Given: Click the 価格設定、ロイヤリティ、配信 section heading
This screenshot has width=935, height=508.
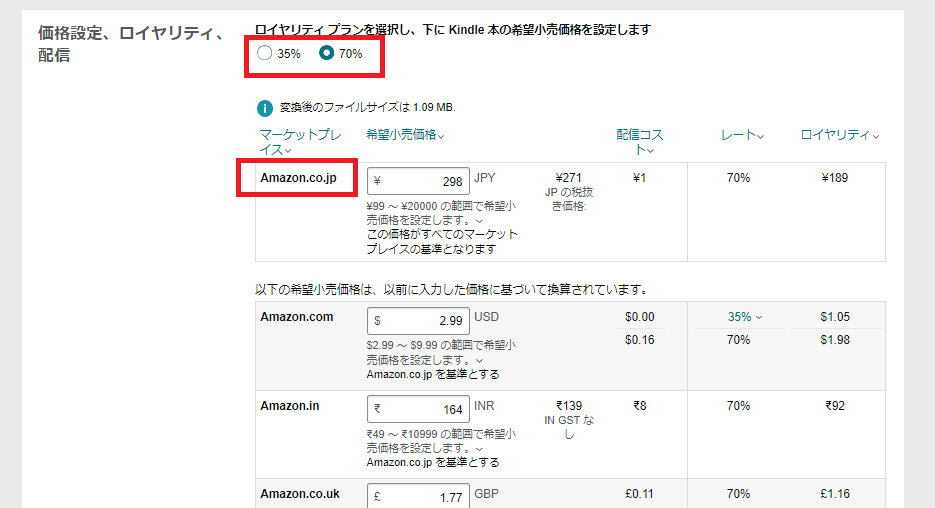Looking at the screenshot, I should (131, 44).
